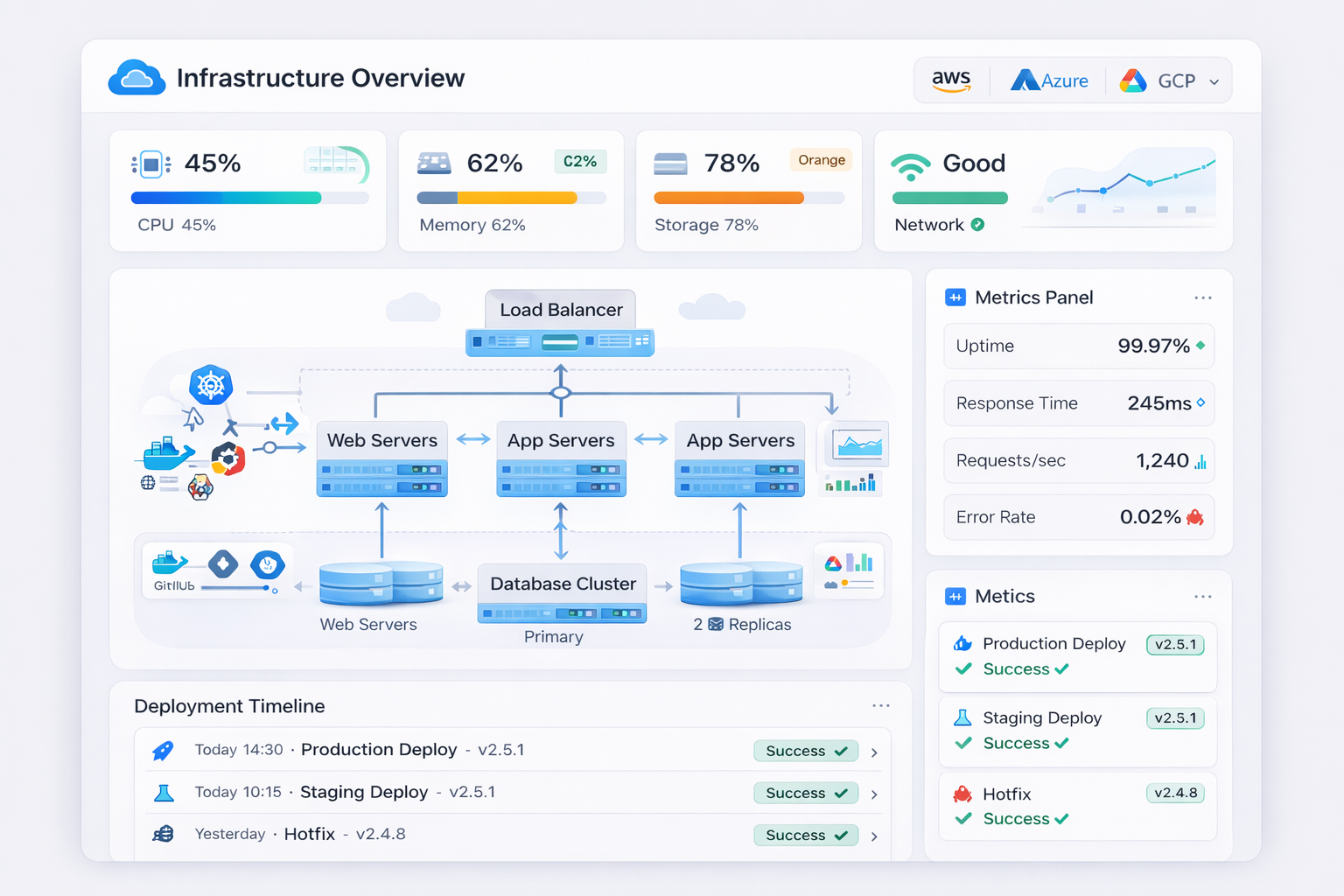Click the Success badge on the Staging Deploy row

click(x=805, y=793)
